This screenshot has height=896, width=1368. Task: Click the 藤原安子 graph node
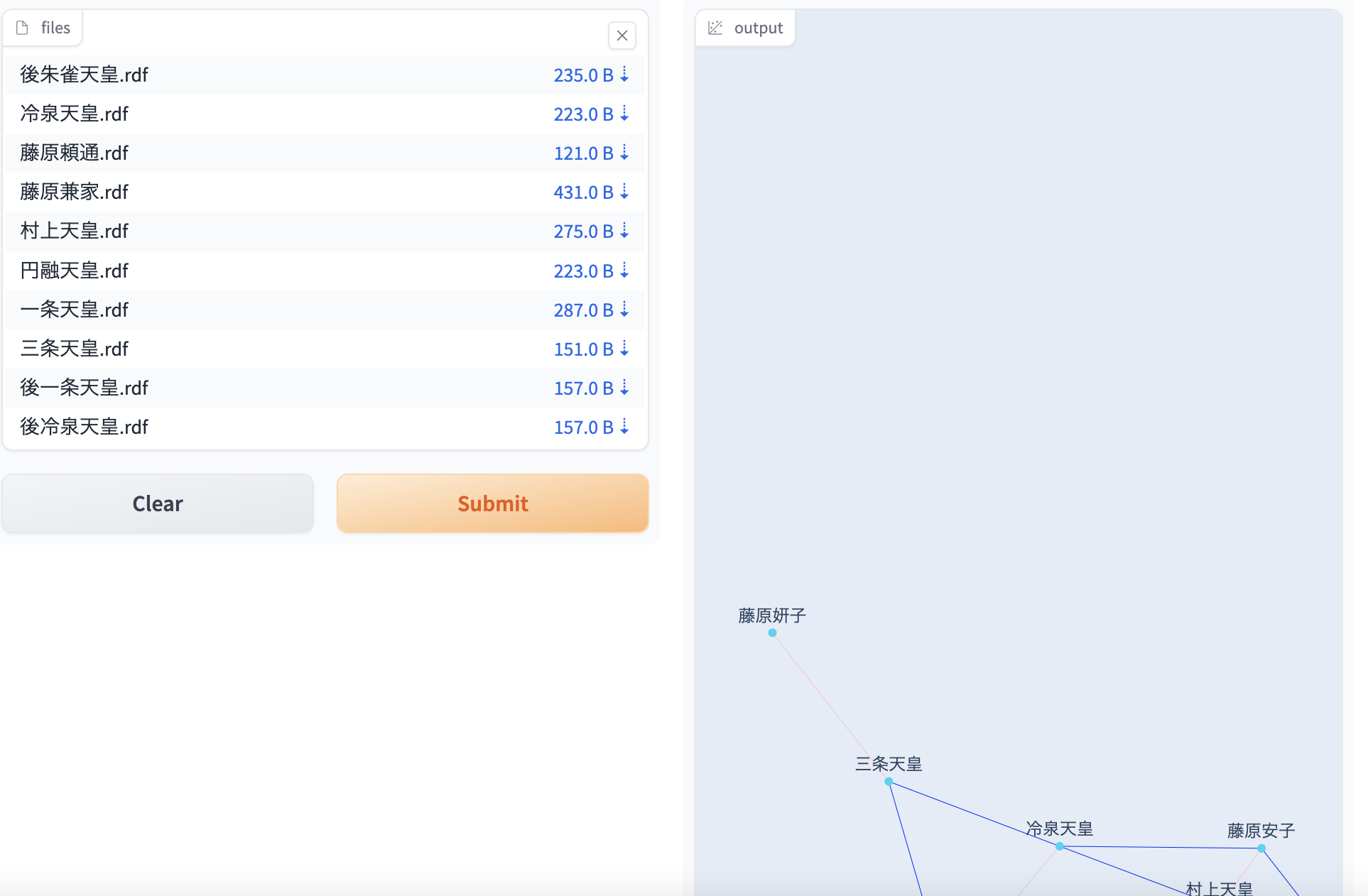point(1261,848)
